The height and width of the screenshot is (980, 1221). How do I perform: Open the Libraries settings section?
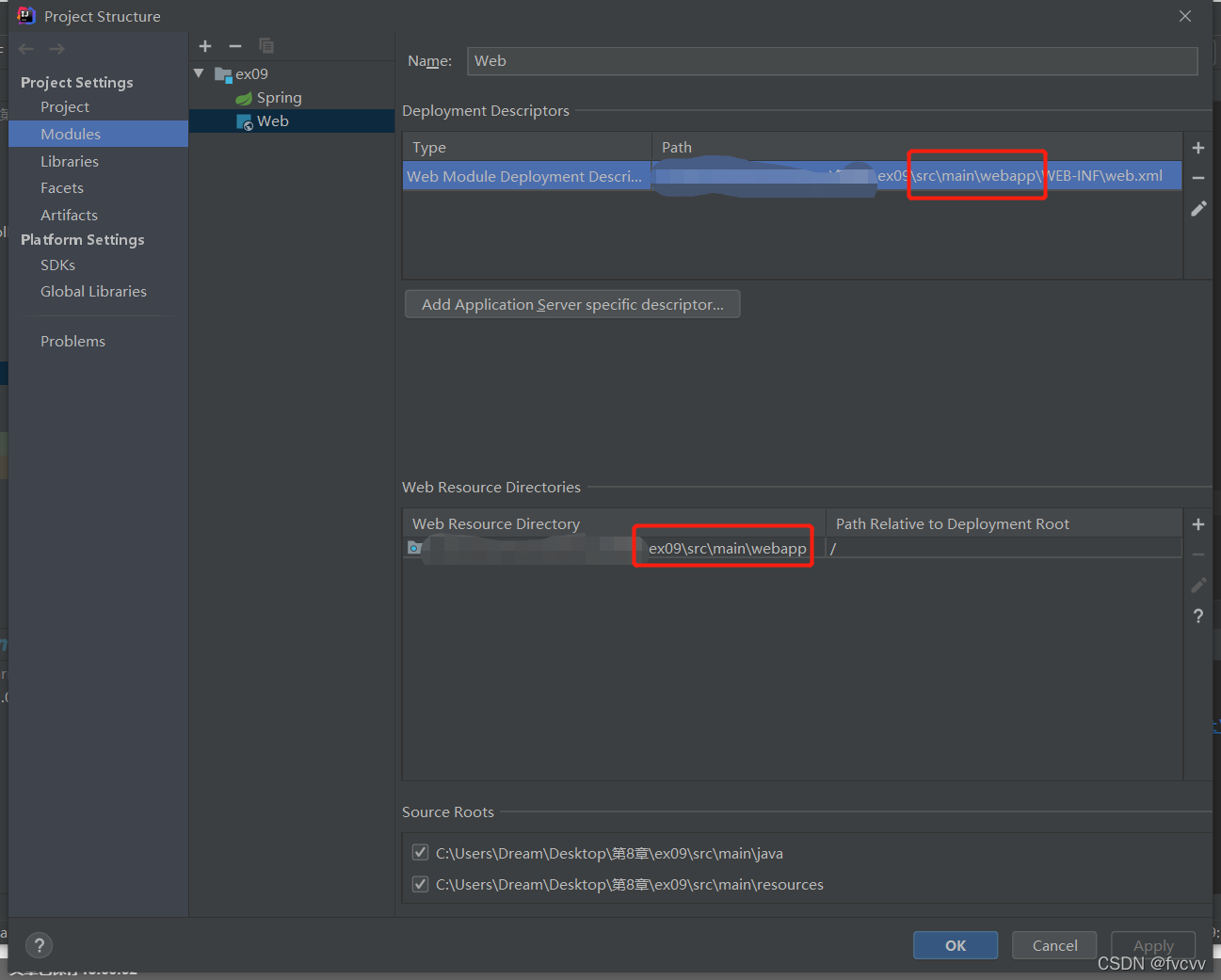(70, 162)
